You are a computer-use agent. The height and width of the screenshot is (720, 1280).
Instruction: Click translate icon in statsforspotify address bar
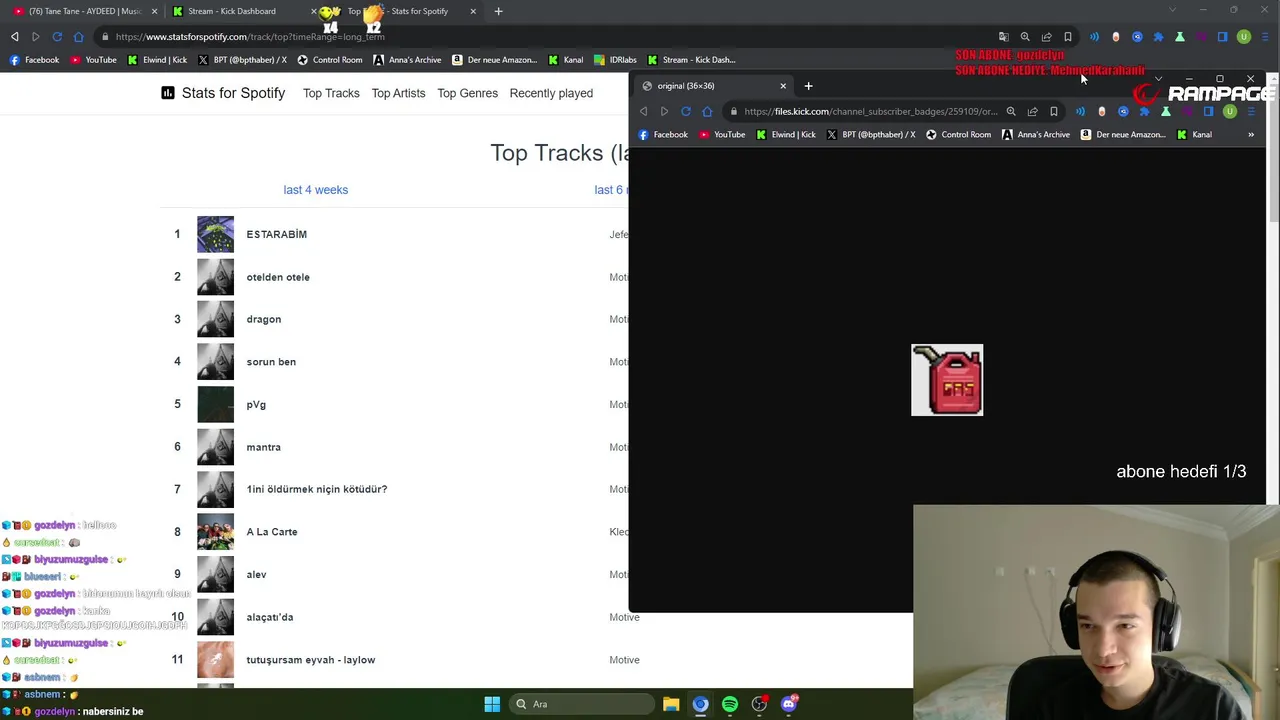pos(1003,37)
